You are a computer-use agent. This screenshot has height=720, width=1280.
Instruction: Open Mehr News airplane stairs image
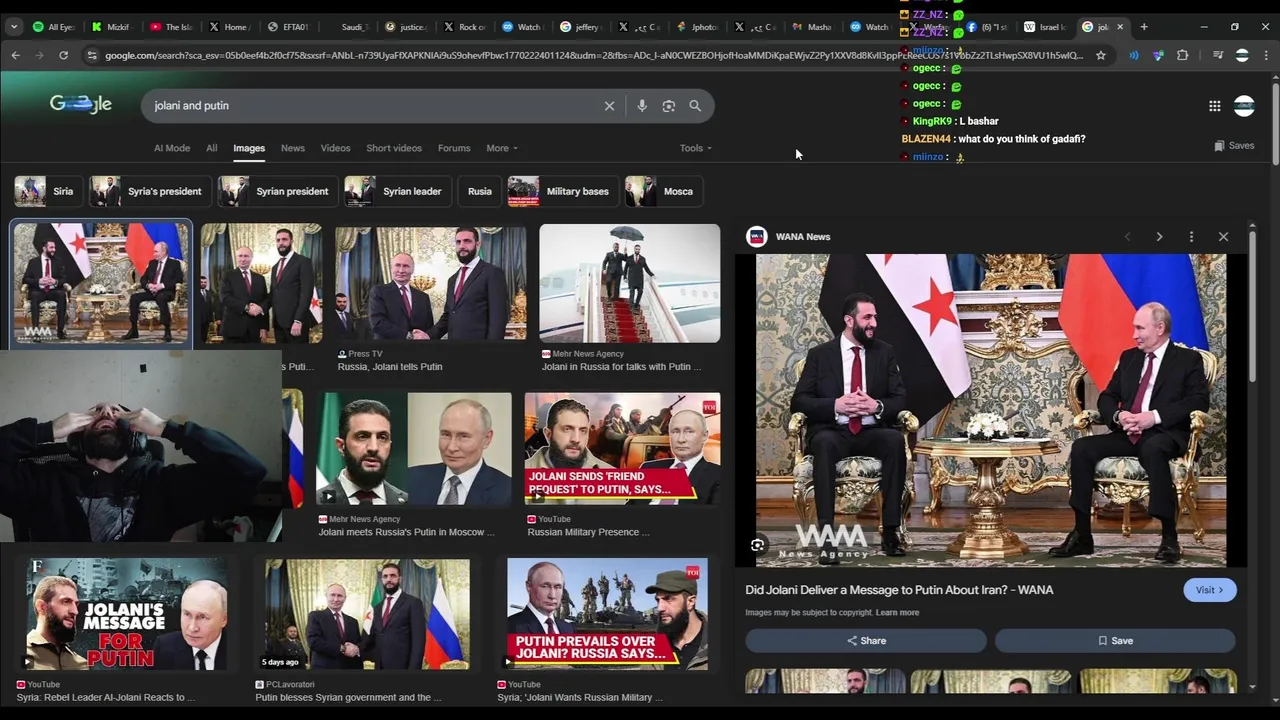[x=629, y=283]
